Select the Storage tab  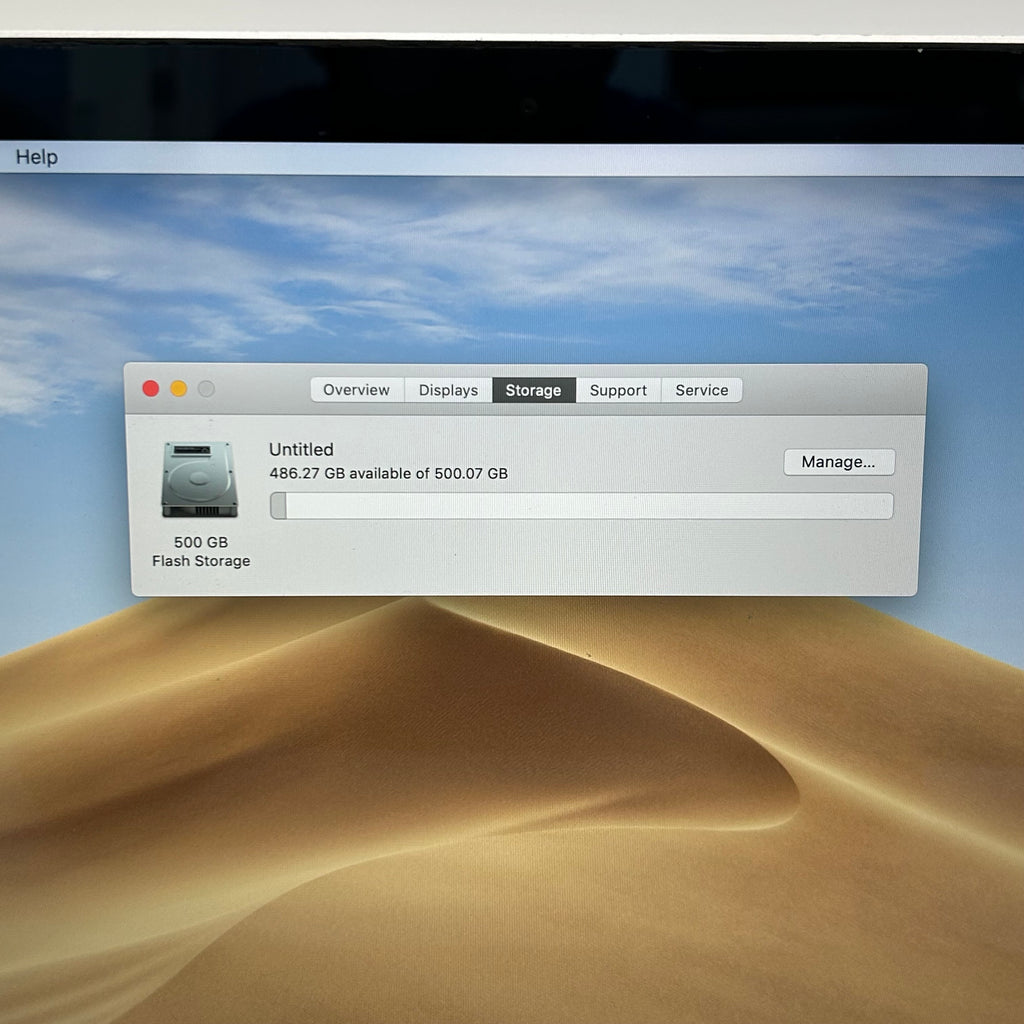(x=534, y=390)
